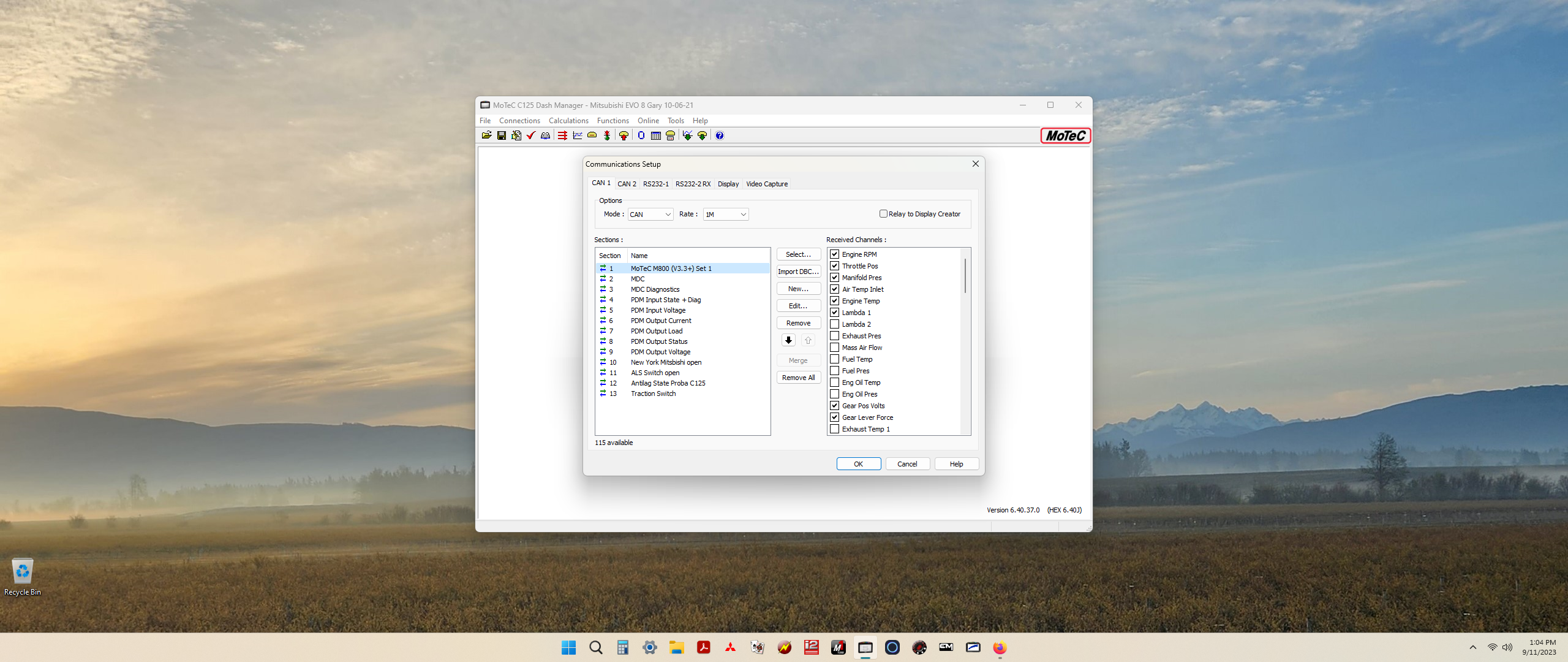Image resolution: width=1568 pixels, height=662 pixels.
Task: Click the graph with green down-arrow icon
Action: [x=687, y=135]
